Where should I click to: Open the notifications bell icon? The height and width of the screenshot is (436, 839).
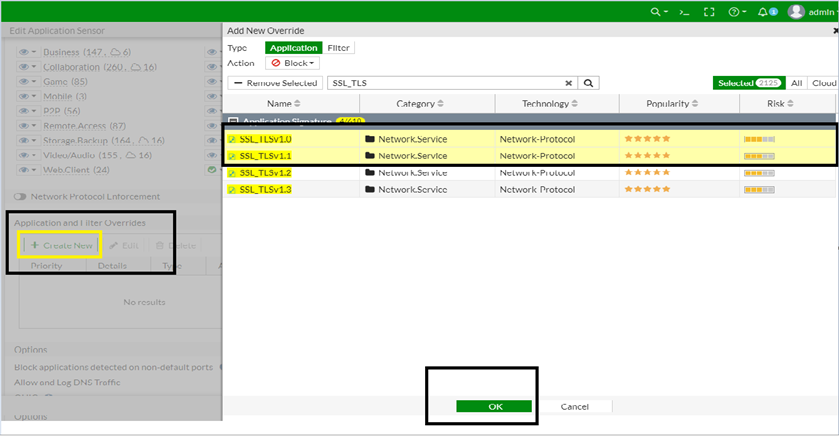[x=764, y=12]
